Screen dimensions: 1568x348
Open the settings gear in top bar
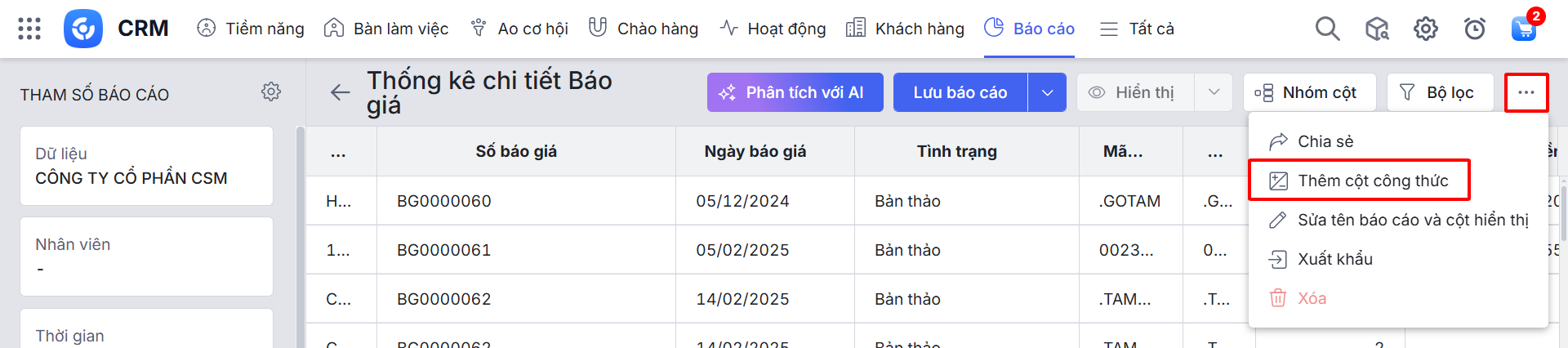1425,29
